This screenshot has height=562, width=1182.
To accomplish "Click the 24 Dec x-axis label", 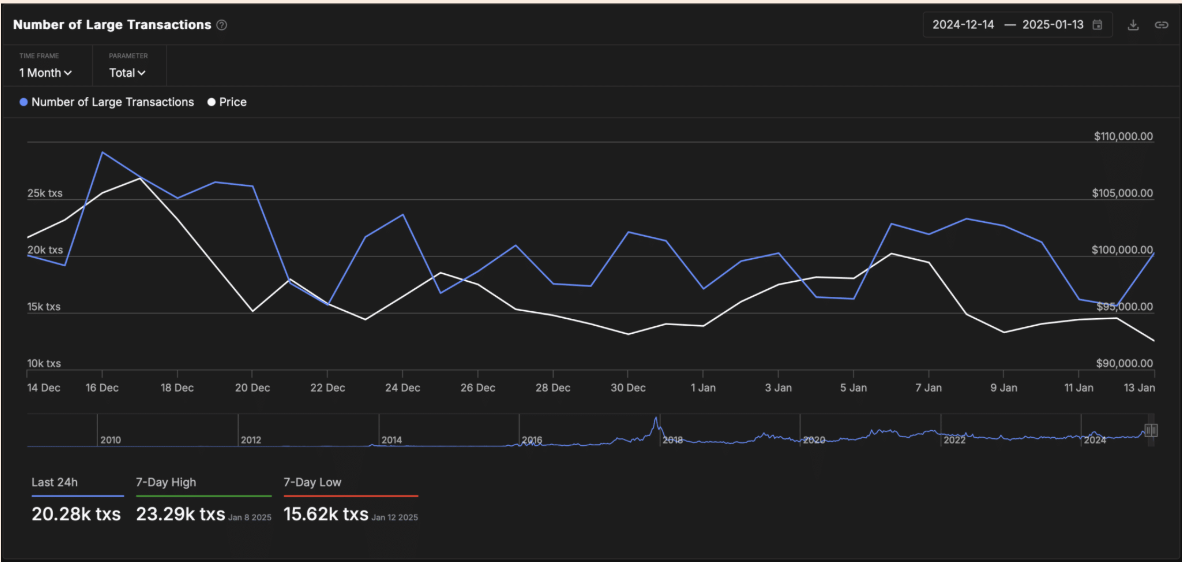I will point(402,388).
